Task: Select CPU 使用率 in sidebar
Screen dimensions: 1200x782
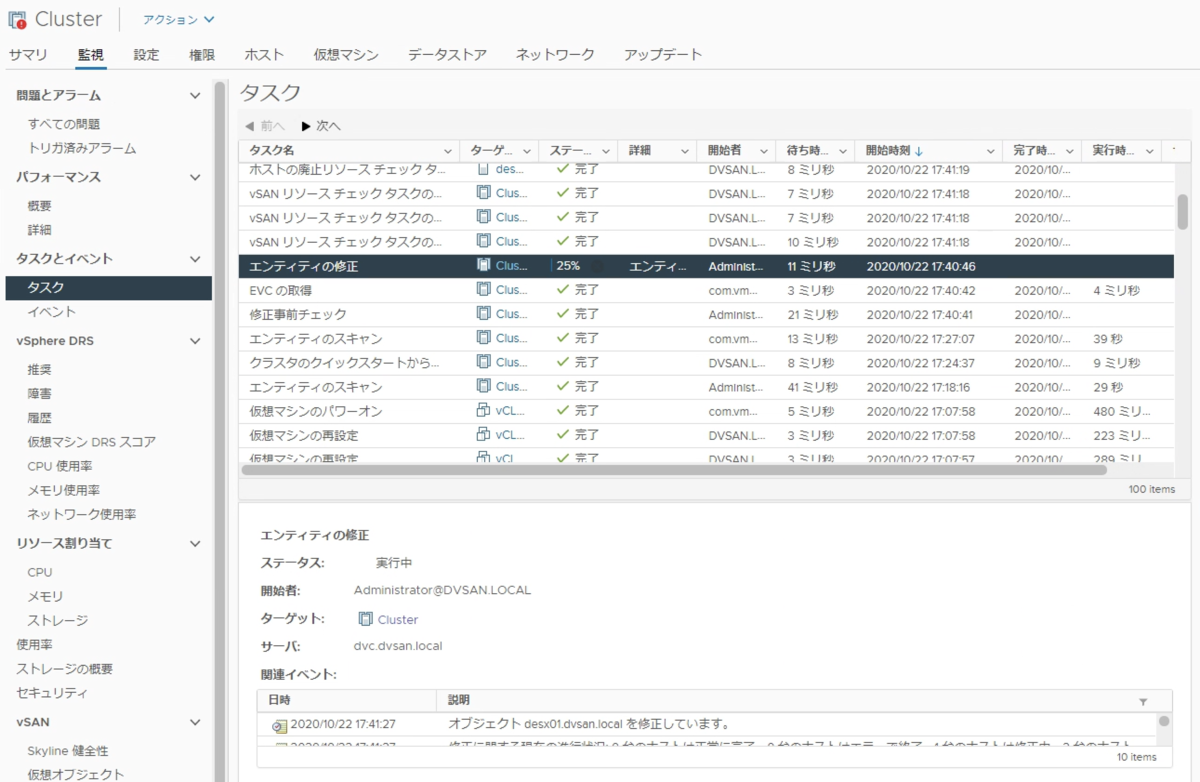Action: pos(60,466)
